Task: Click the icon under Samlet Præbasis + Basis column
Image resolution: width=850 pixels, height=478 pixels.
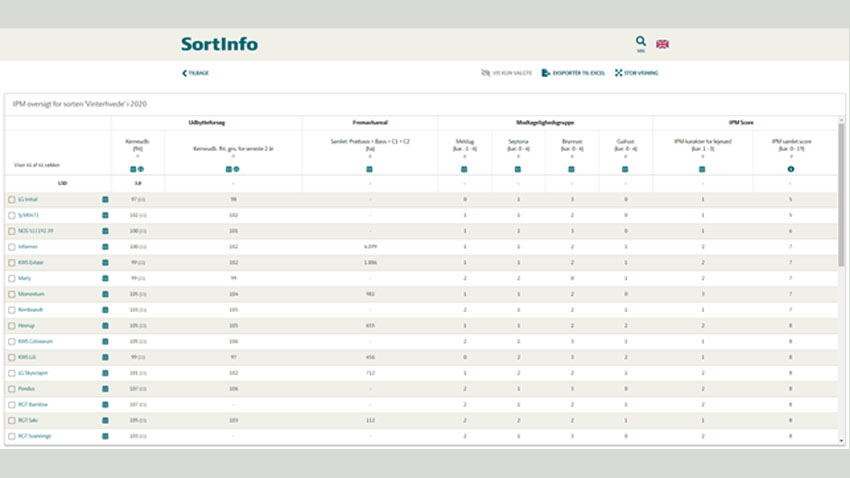Action: [369, 169]
